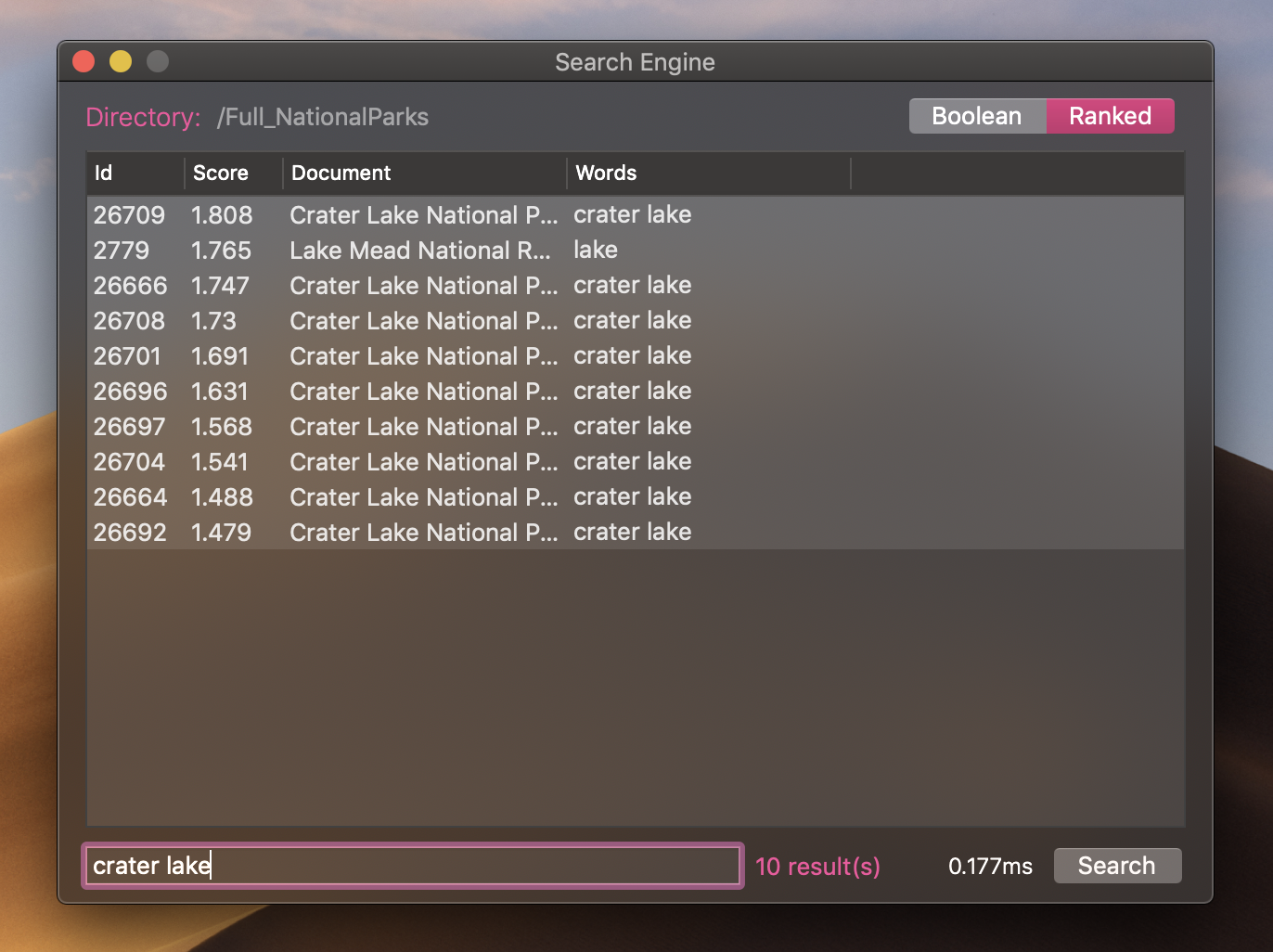1273x952 pixels.
Task: Click the /Full_NationalParks directory path
Action: click(x=323, y=117)
